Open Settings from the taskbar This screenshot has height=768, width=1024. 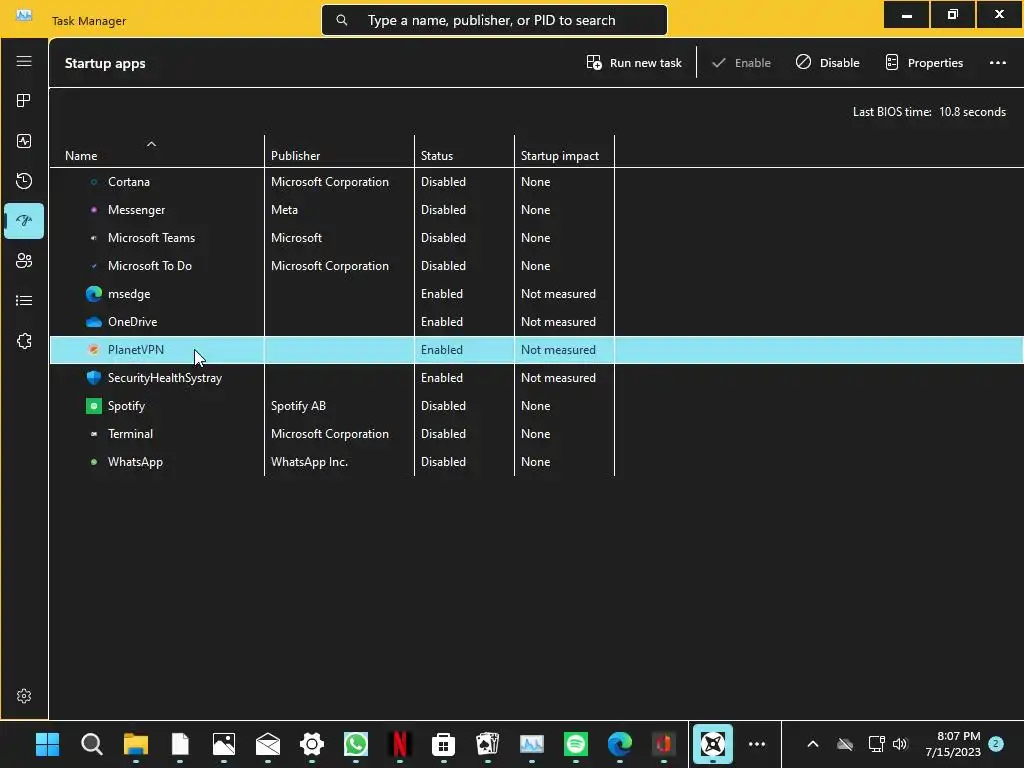pos(312,744)
